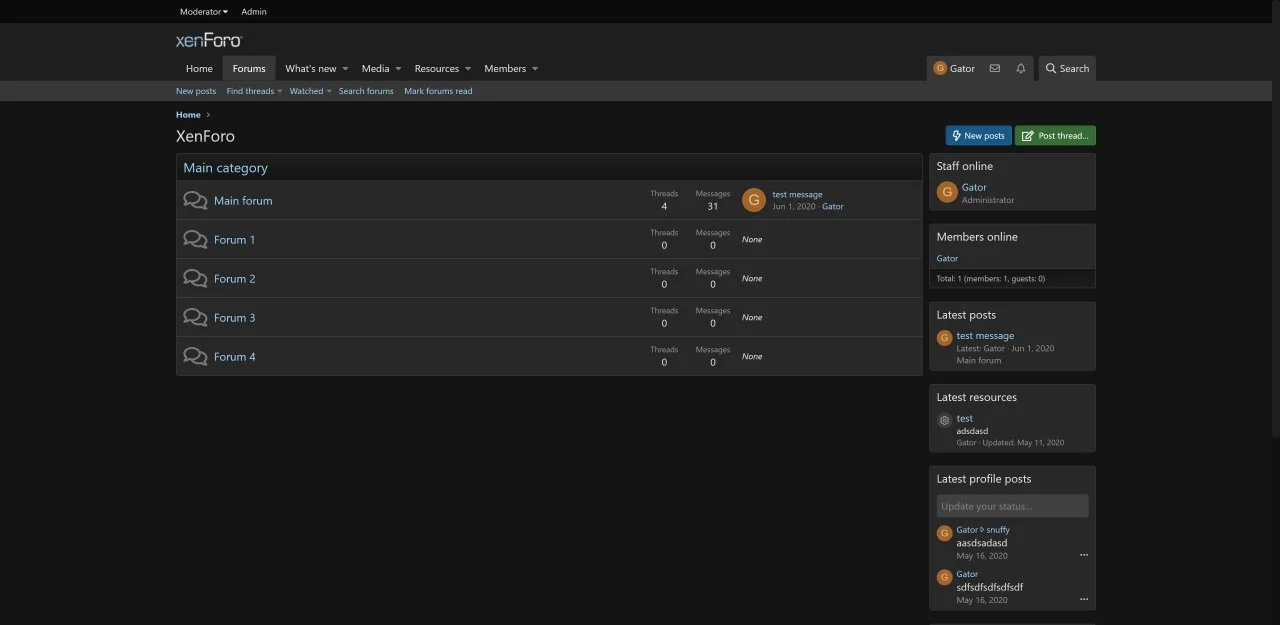Click the Mark forums read link
This screenshot has width=1280, height=625.
click(438, 91)
